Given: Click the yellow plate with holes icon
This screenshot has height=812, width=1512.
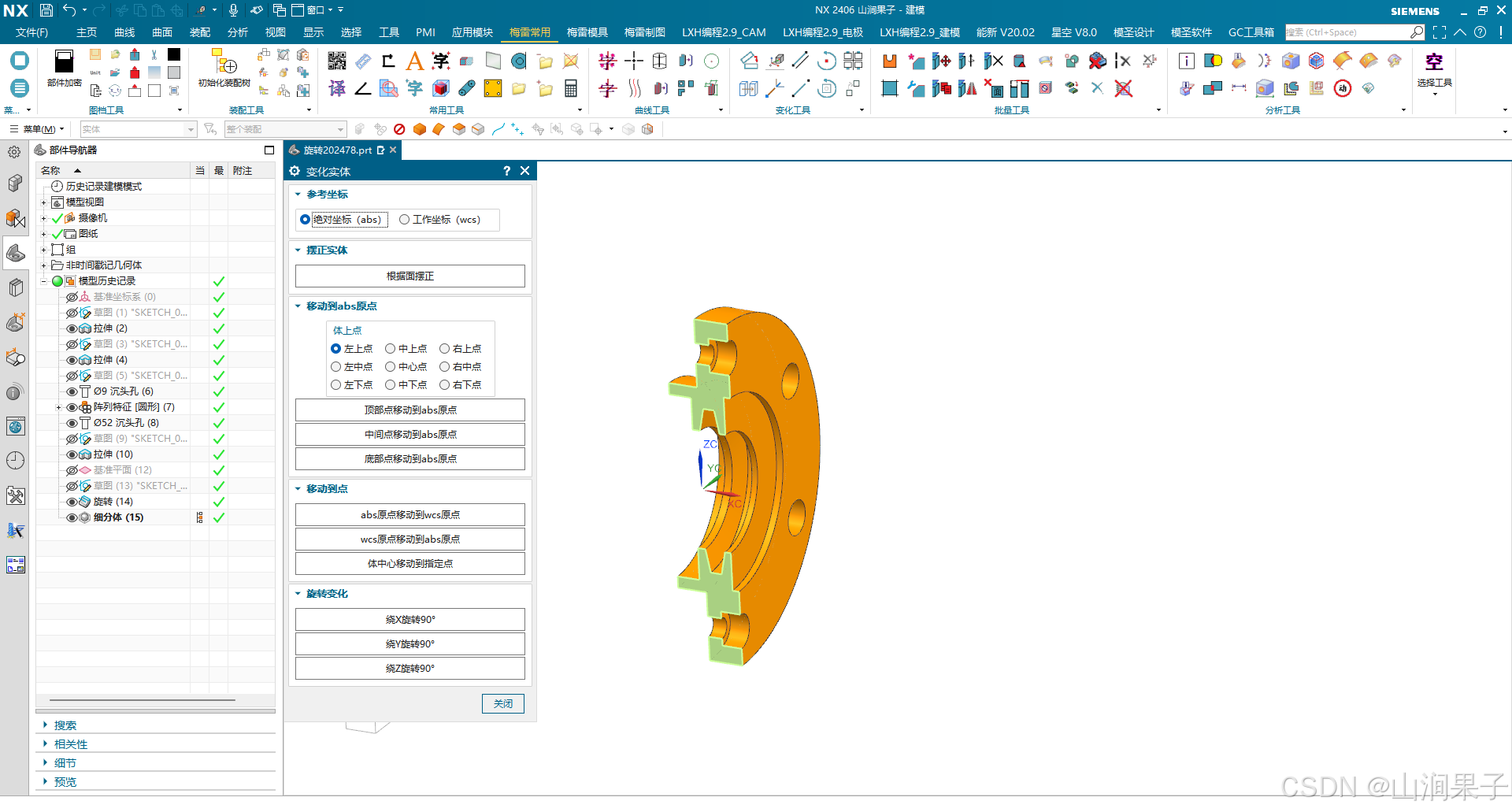Looking at the screenshot, I should [x=493, y=88].
